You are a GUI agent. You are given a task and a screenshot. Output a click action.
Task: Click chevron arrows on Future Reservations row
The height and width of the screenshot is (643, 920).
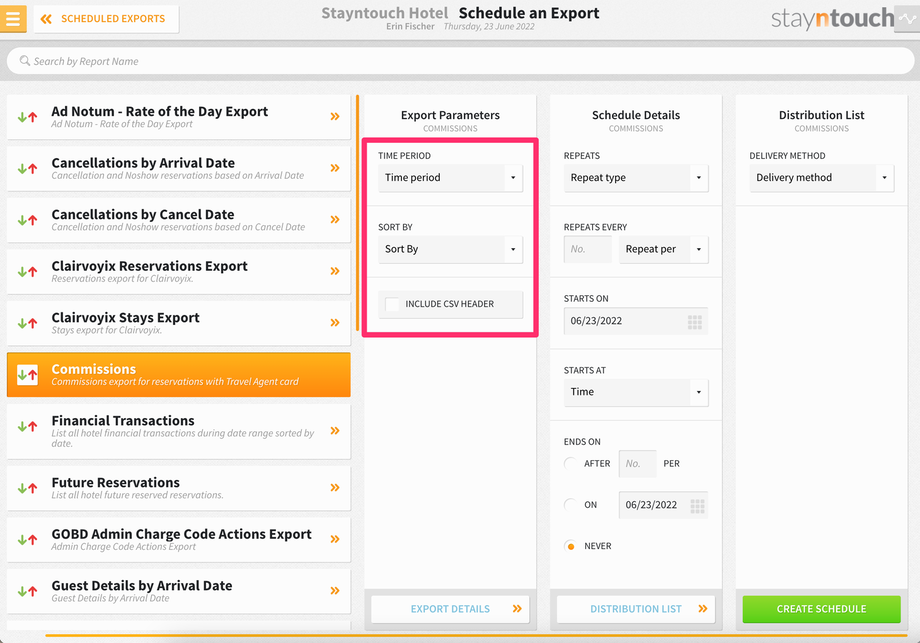pos(335,488)
